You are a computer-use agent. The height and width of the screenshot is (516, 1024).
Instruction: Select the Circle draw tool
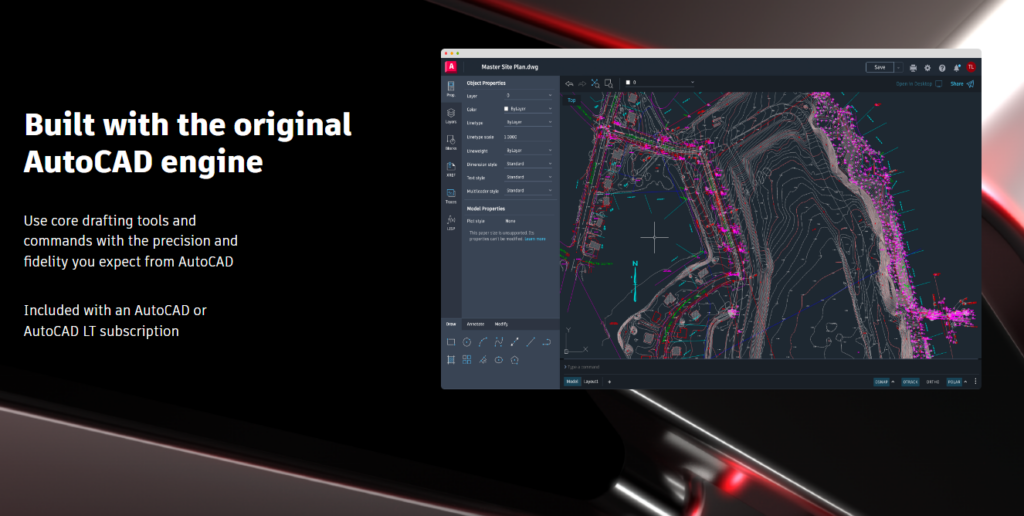[467, 342]
